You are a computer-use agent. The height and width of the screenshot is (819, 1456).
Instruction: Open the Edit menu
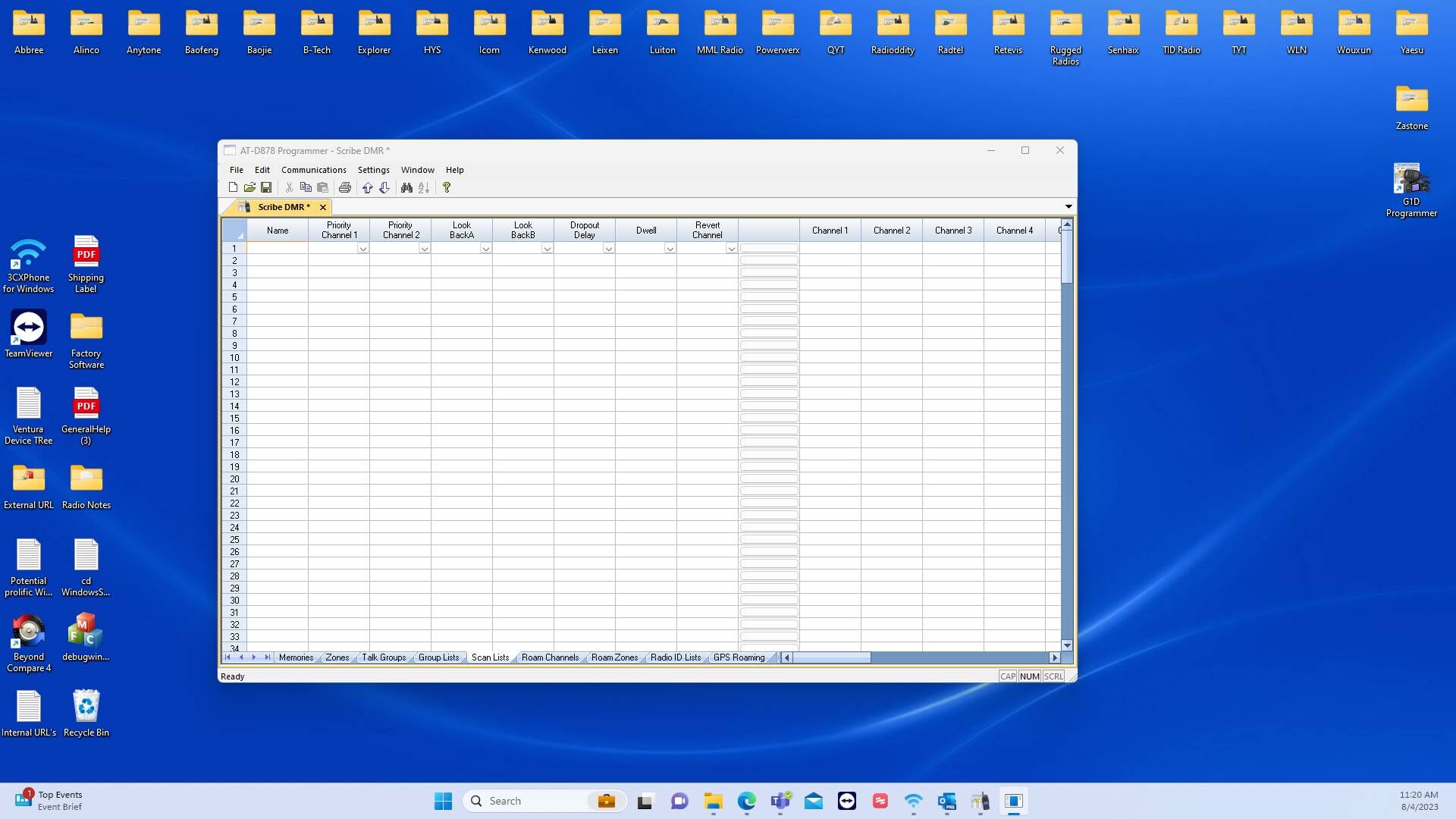click(x=262, y=170)
